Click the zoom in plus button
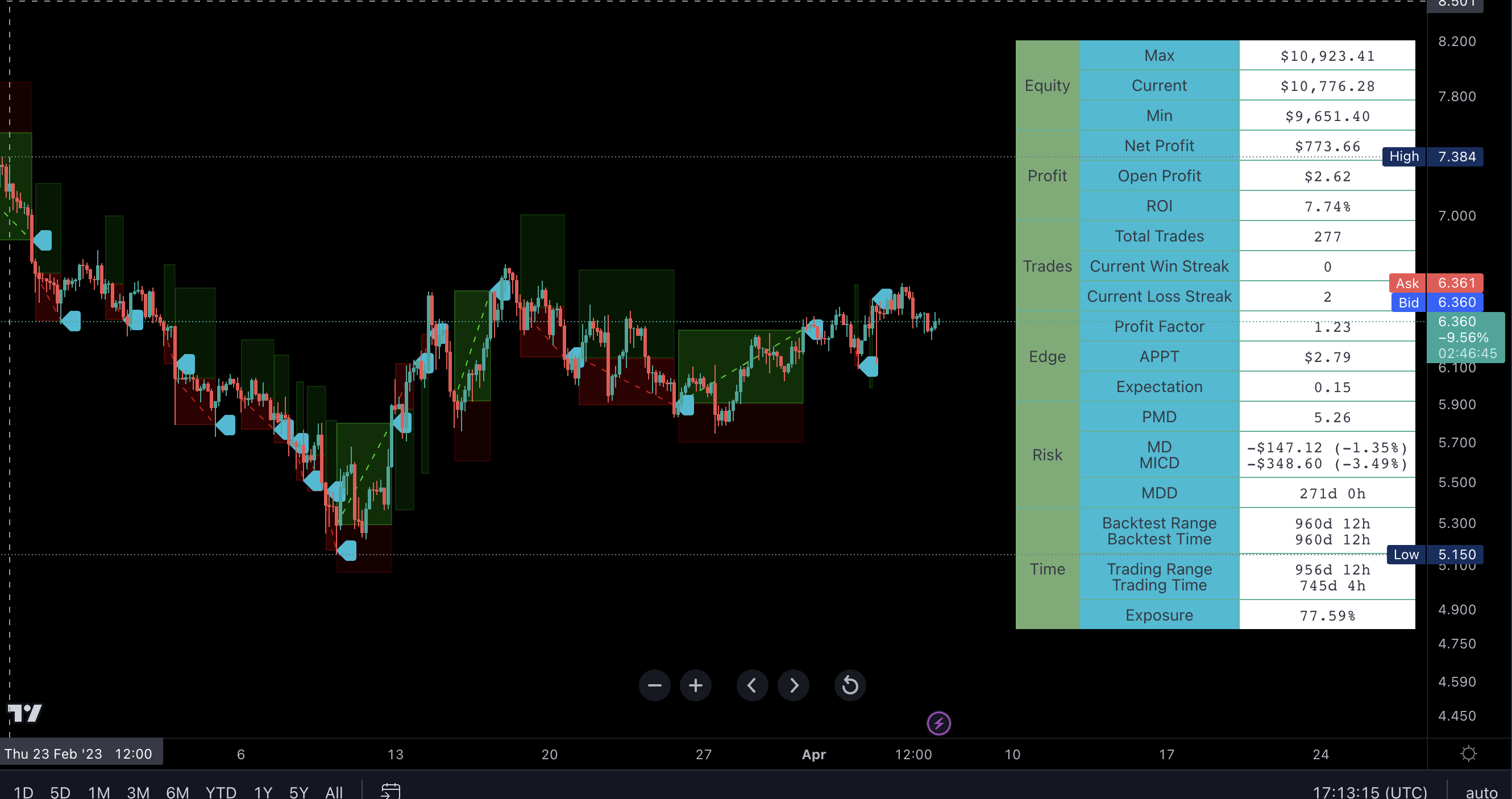1512x799 pixels. 696,685
